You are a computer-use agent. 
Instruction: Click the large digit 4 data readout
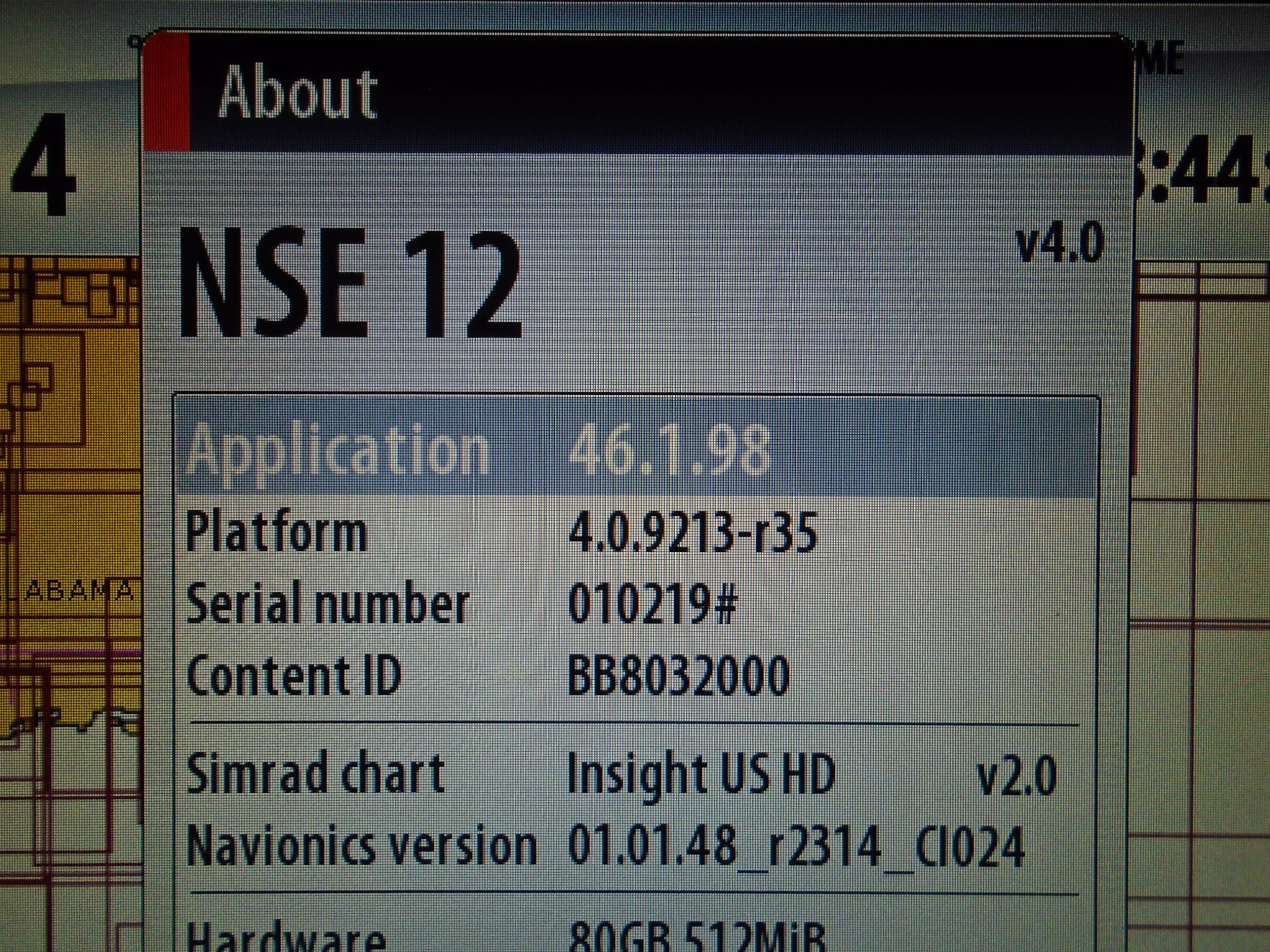(x=43, y=164)
